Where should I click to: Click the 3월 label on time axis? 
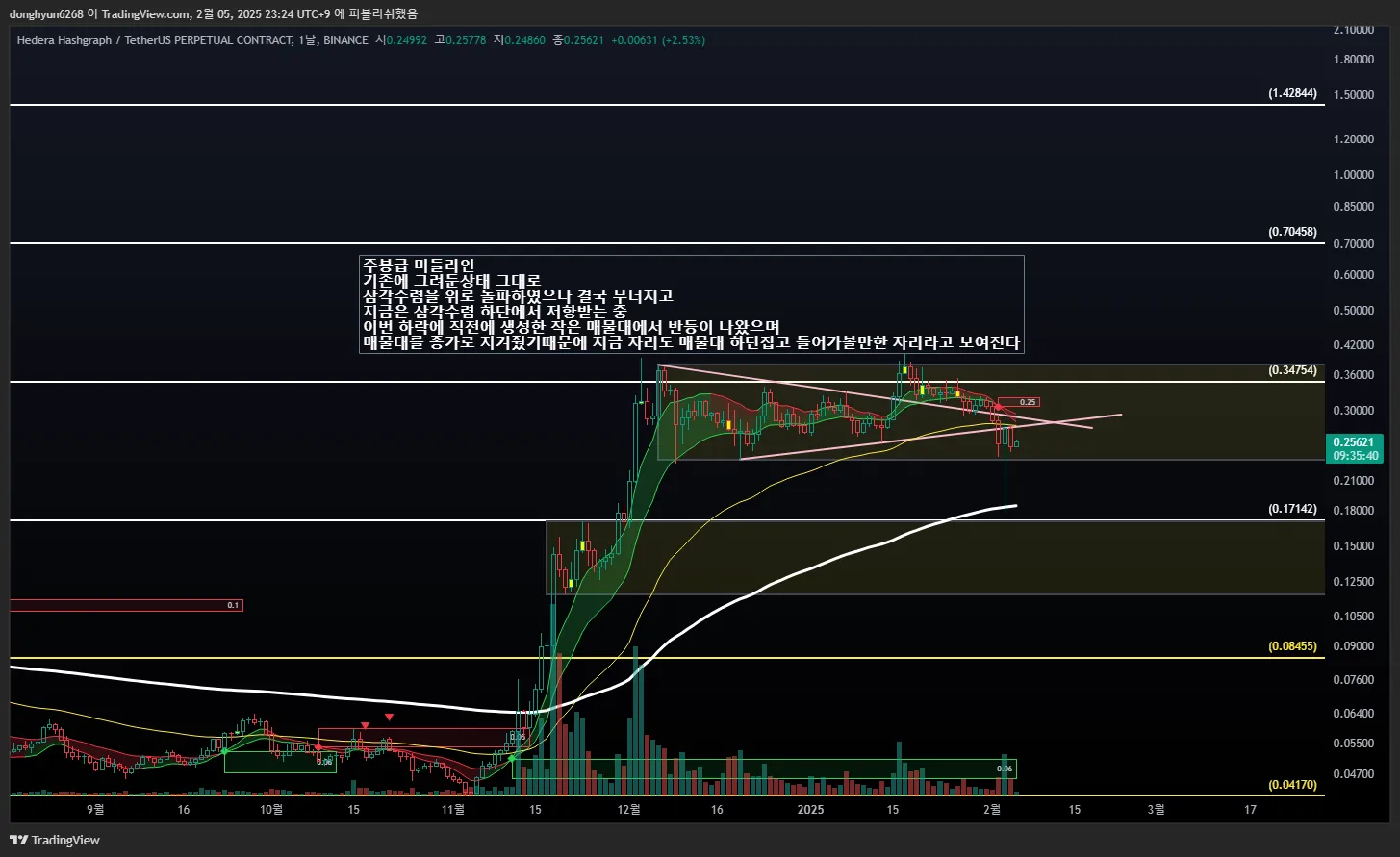tap(1156, 810)
